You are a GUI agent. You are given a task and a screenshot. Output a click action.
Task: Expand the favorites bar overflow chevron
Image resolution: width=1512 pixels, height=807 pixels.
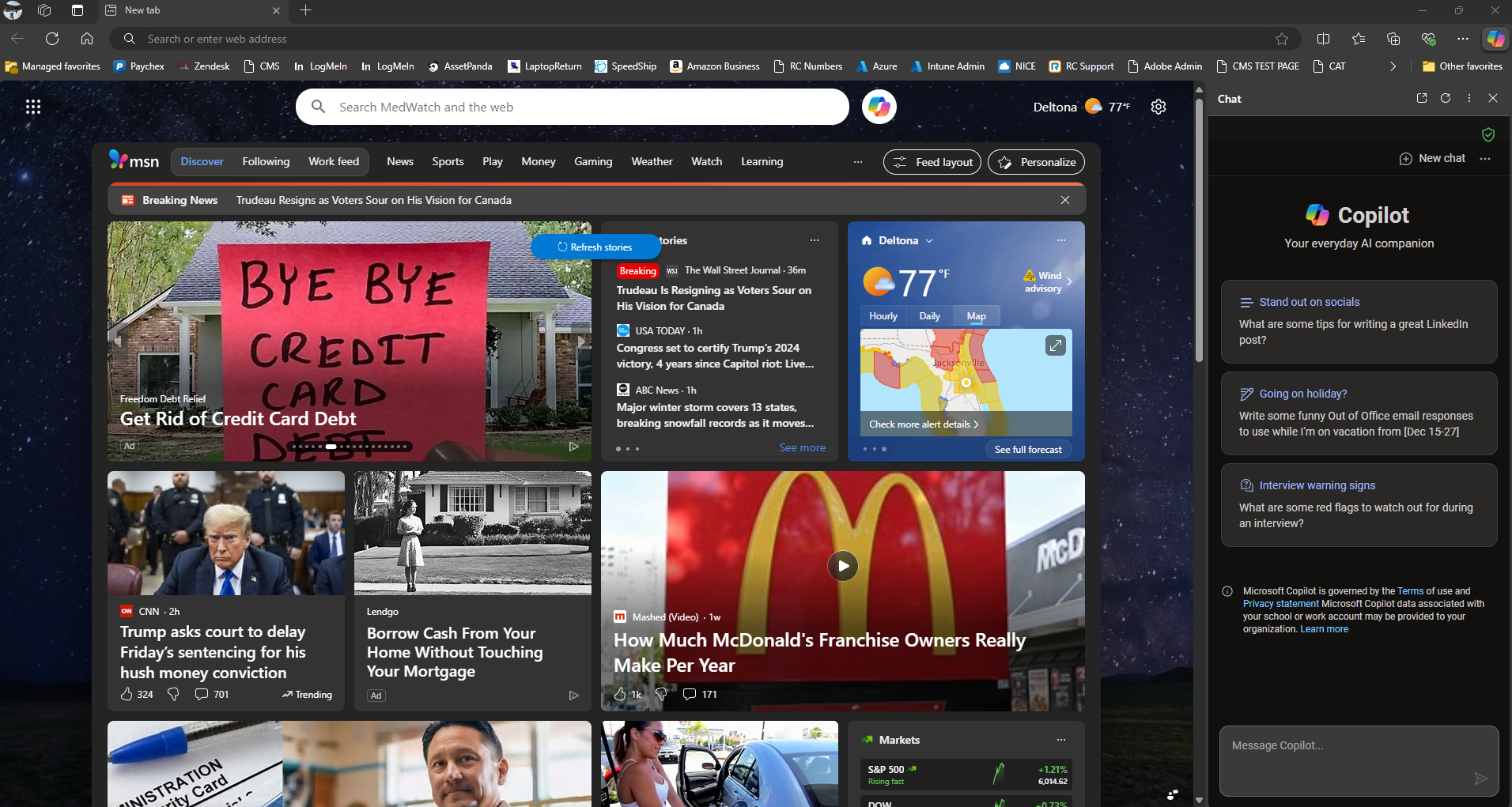click(1393, 66)
